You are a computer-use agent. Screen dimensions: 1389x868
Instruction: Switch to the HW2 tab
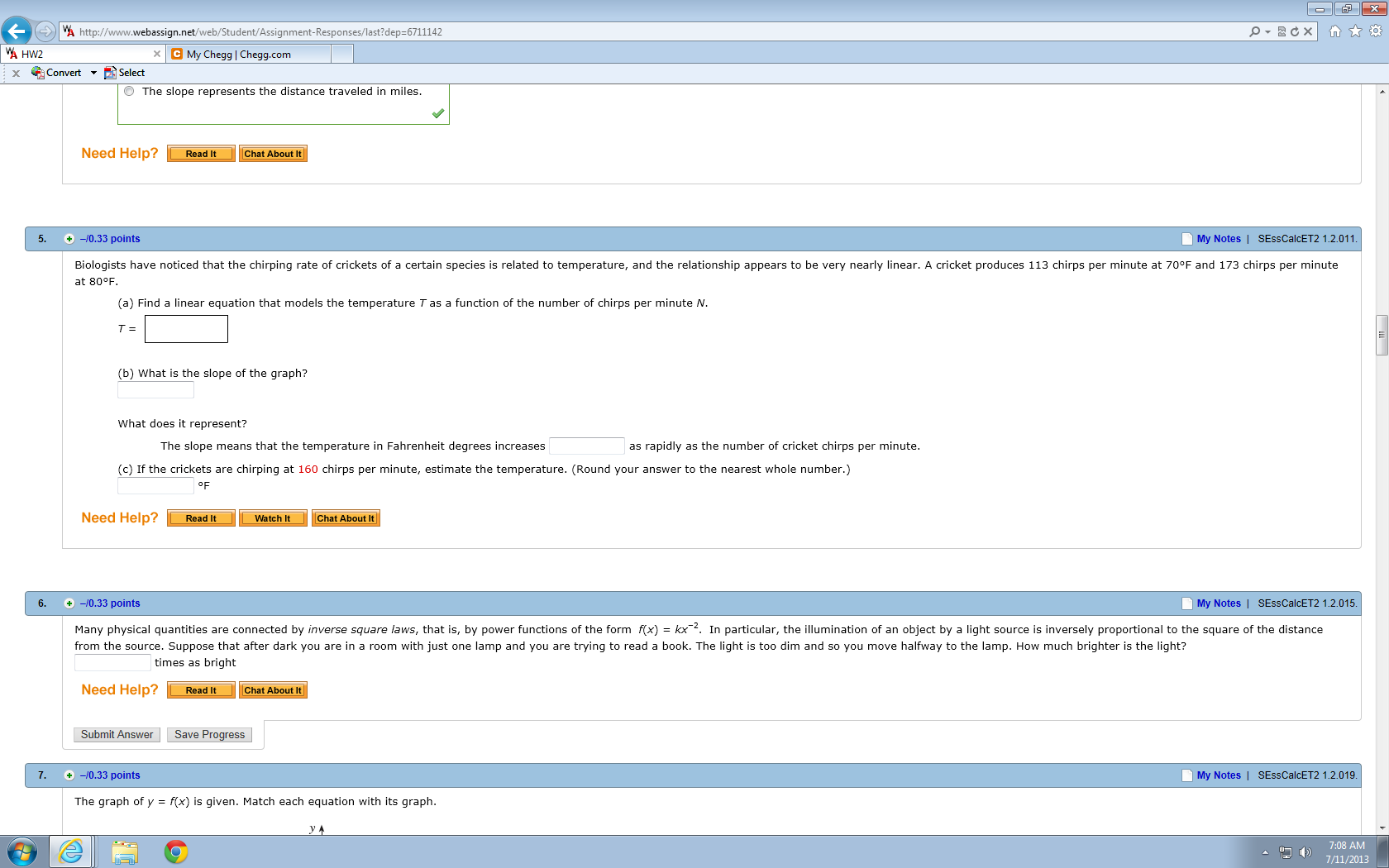[x=74, y=52]
